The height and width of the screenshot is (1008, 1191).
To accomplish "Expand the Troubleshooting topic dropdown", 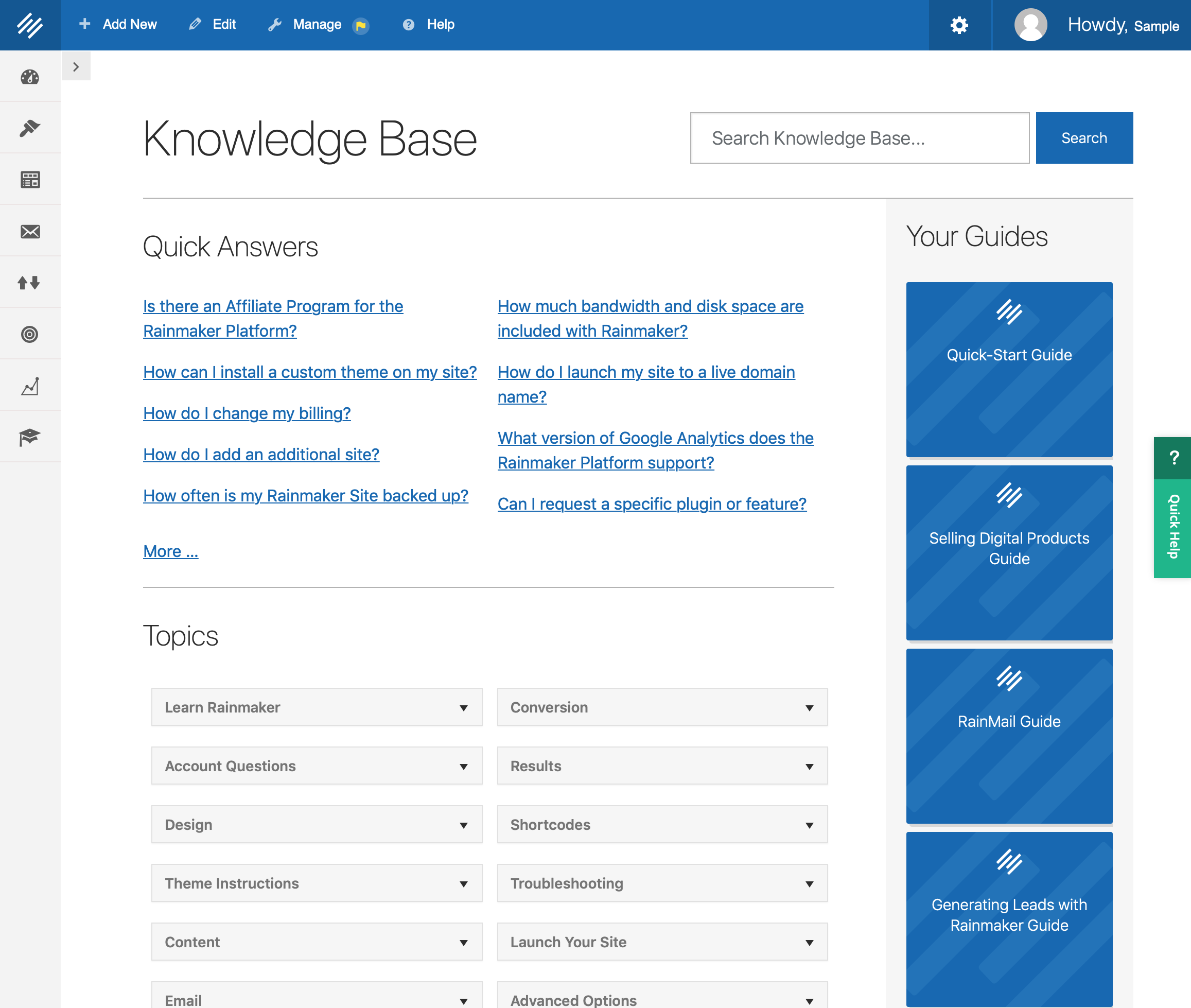I will click(x=662, y=883).
